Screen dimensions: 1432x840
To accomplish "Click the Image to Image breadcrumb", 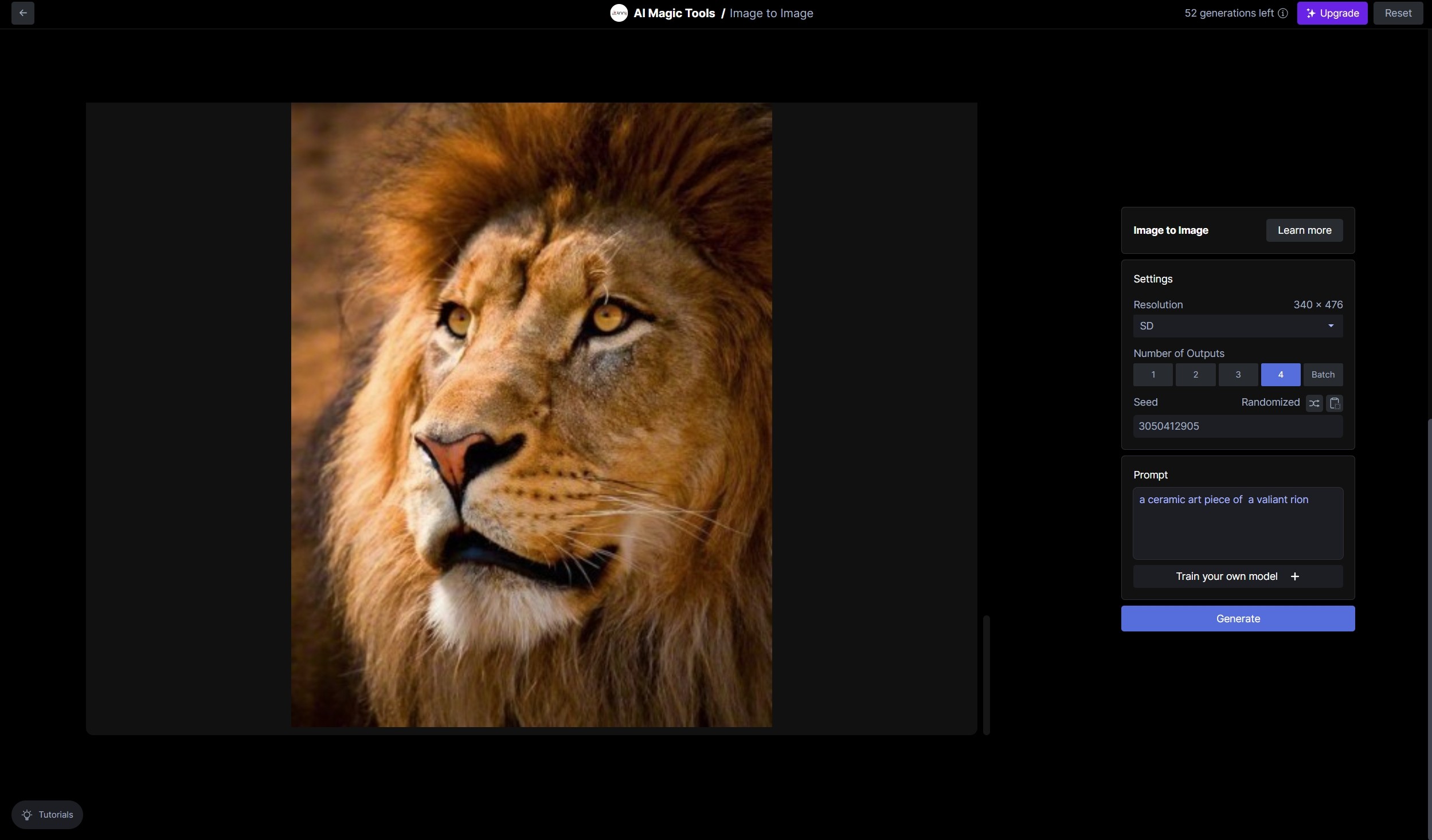I will [771, 13].
